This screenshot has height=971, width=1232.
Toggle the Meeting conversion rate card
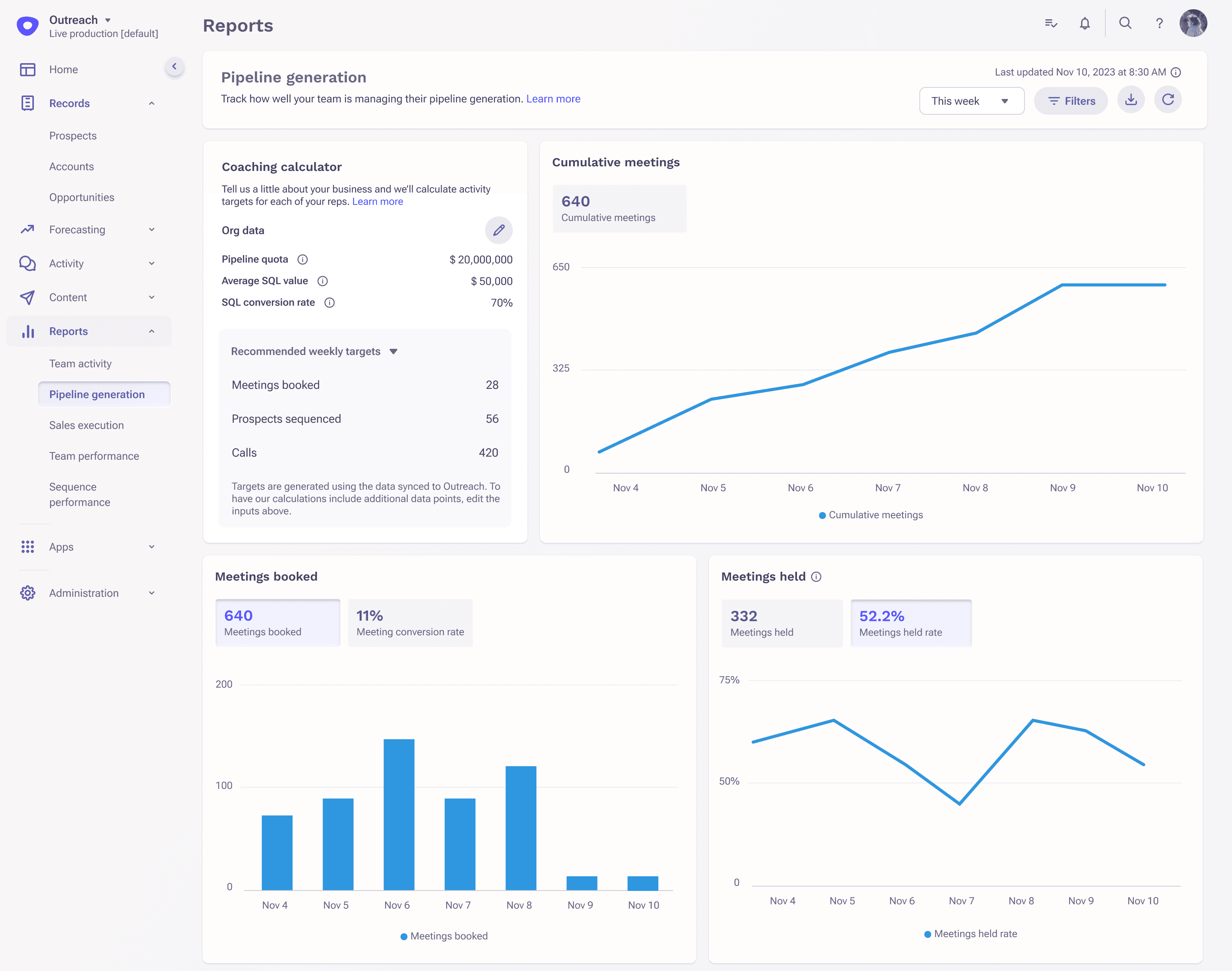(x=410, y=623)
